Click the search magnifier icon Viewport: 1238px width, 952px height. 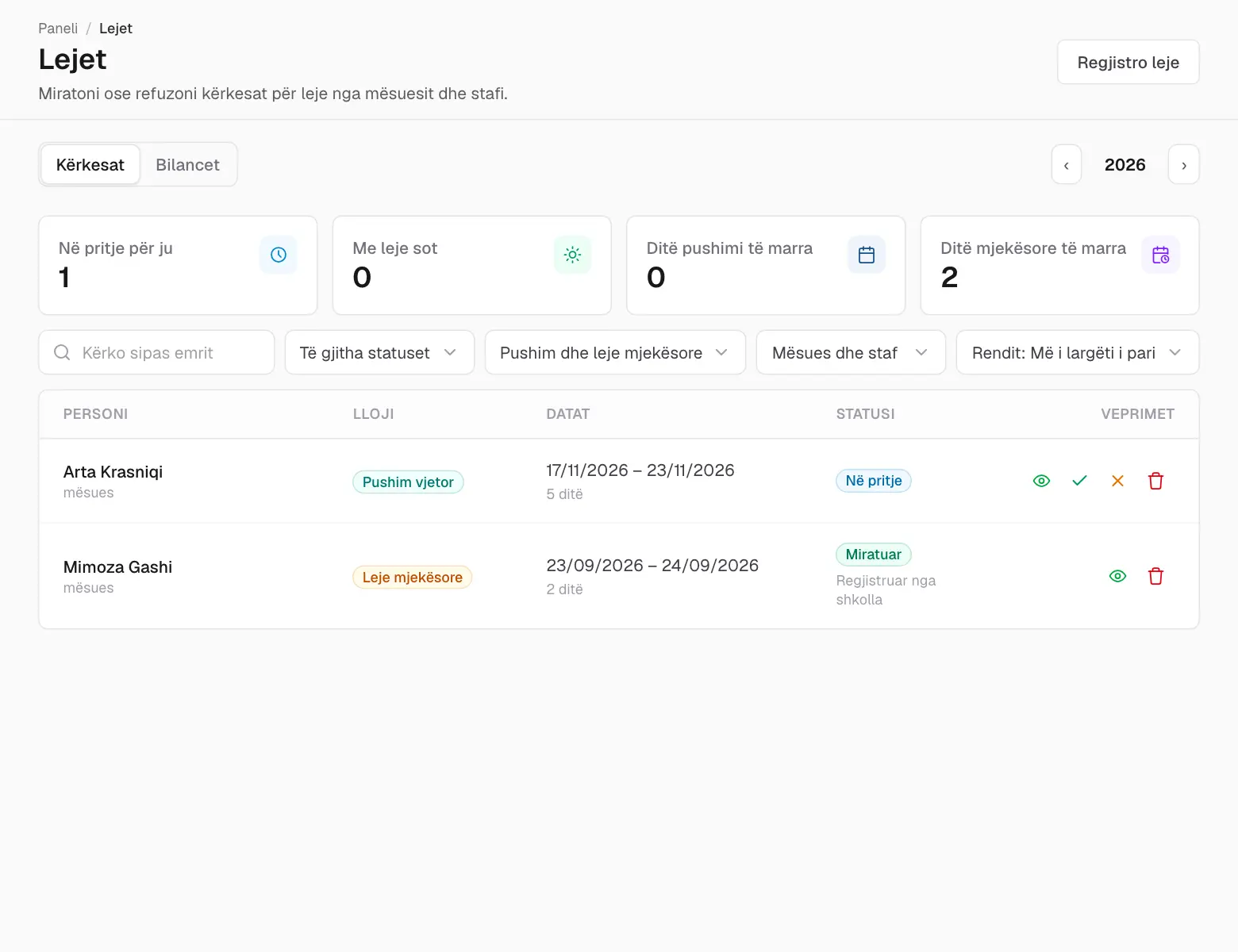click(x=62, y=352)
